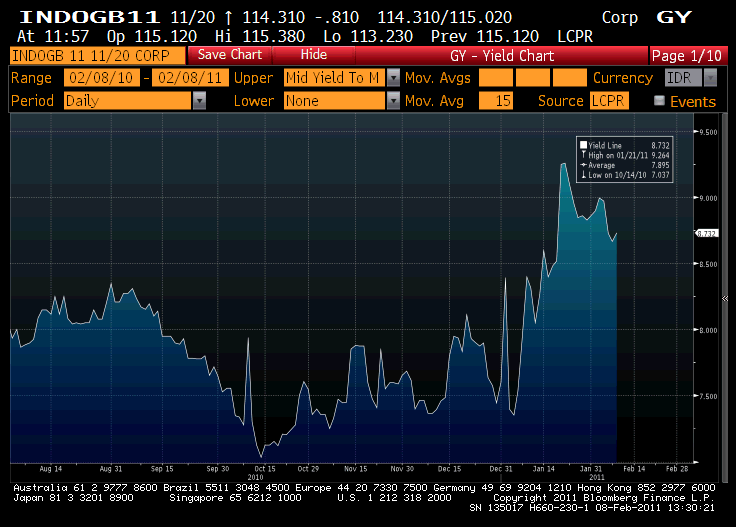Click the INDOGB 11 11/20 CORP security field
This screenshot has height=527, width=736.
(x=97, y=55)
